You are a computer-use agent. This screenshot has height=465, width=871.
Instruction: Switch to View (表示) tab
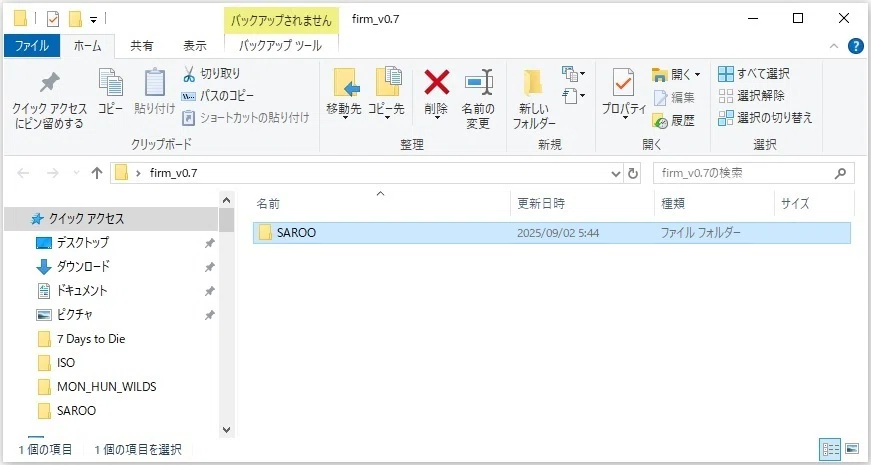coord(195,46)
